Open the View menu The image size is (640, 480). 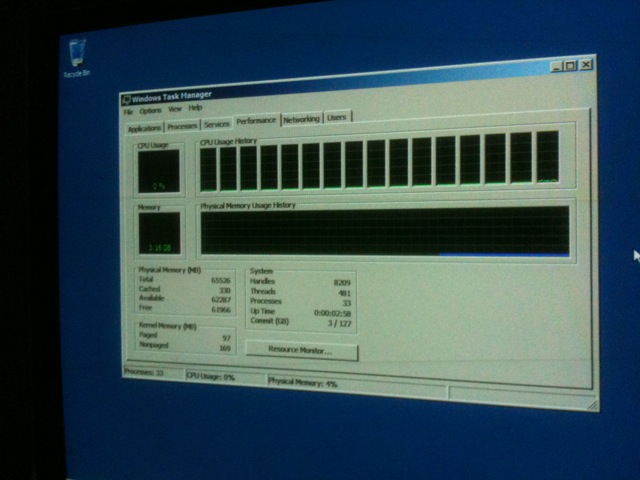coord(175,109)
